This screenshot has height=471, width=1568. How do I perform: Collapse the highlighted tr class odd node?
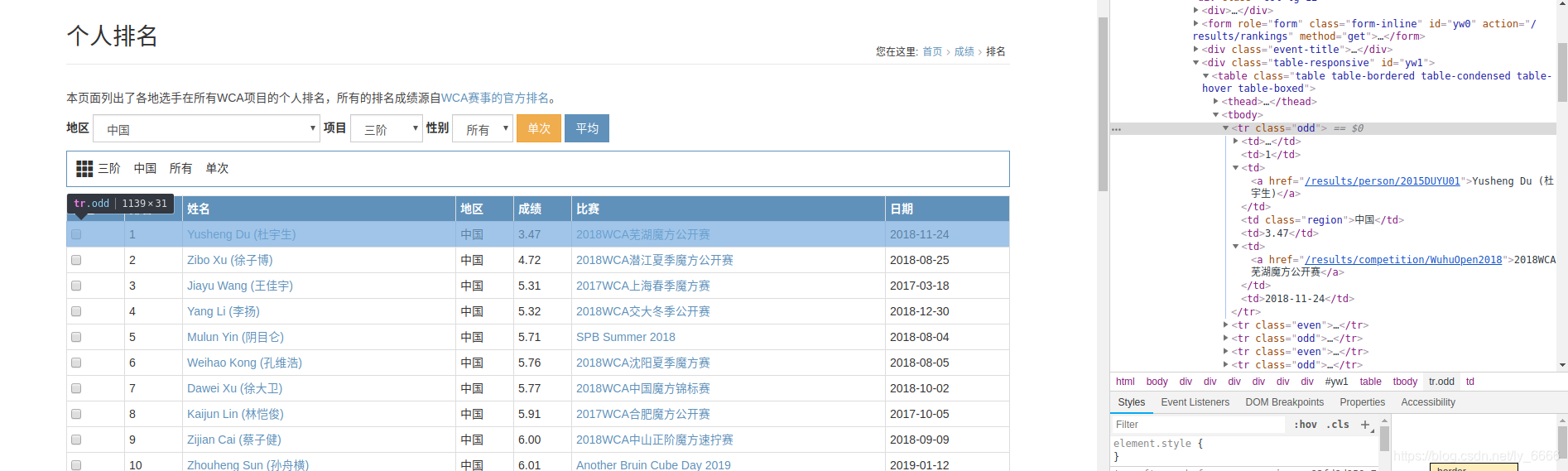tap(1226, 128)
